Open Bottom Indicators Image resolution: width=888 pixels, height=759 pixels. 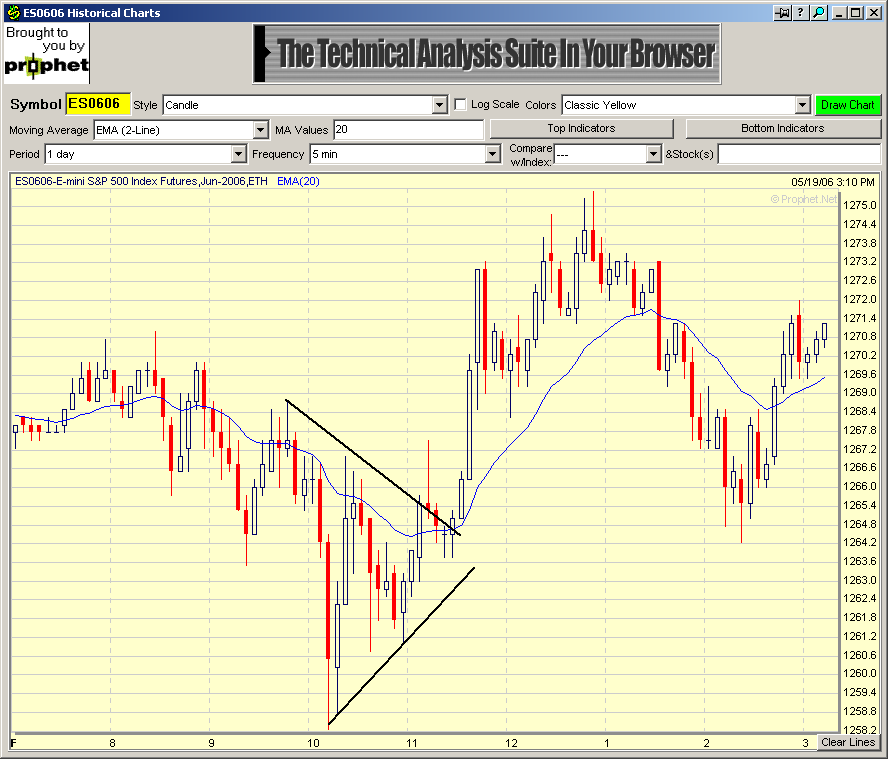[x=783, y=129]
